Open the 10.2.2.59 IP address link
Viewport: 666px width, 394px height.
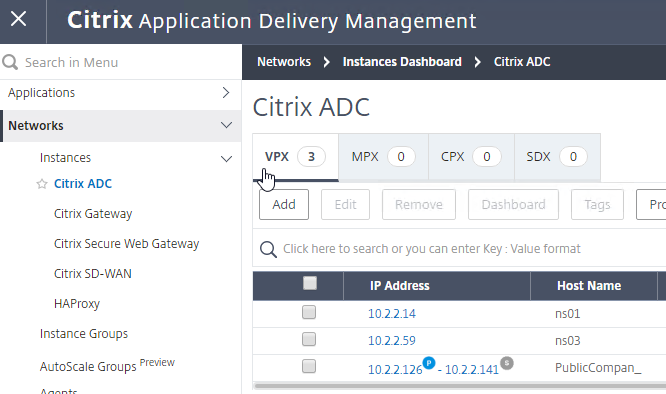tap(392, 341)
